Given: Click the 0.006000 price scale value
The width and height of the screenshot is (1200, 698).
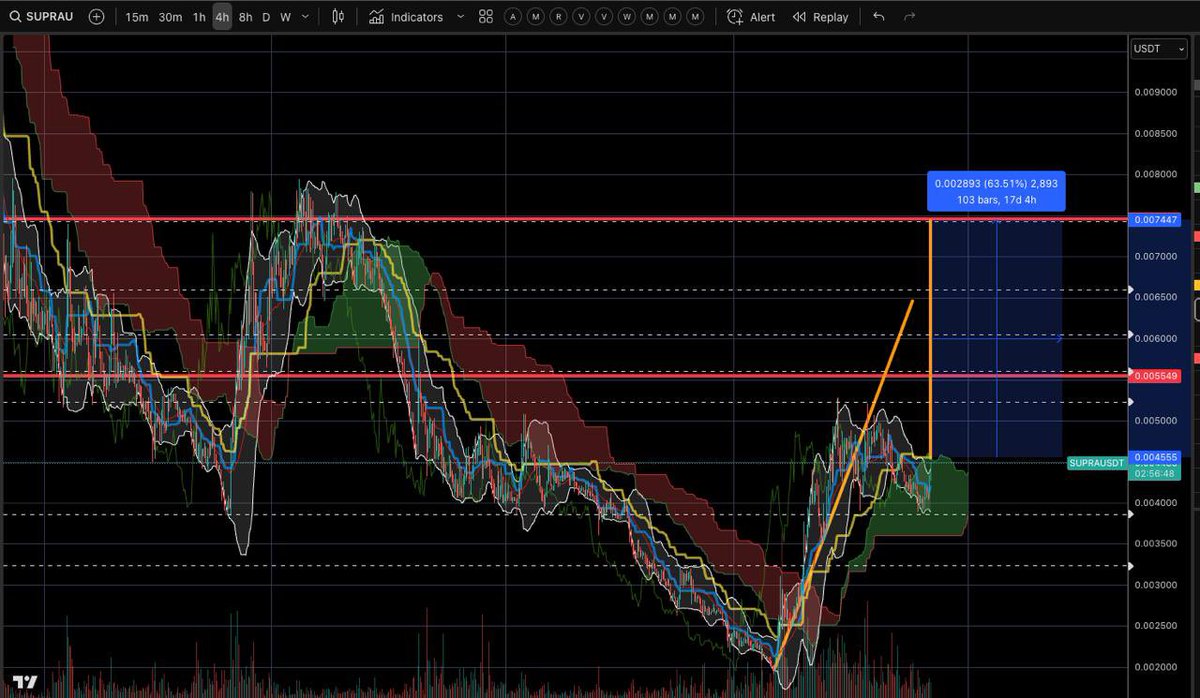Looking at the screenshot, I should point(1155,338).
